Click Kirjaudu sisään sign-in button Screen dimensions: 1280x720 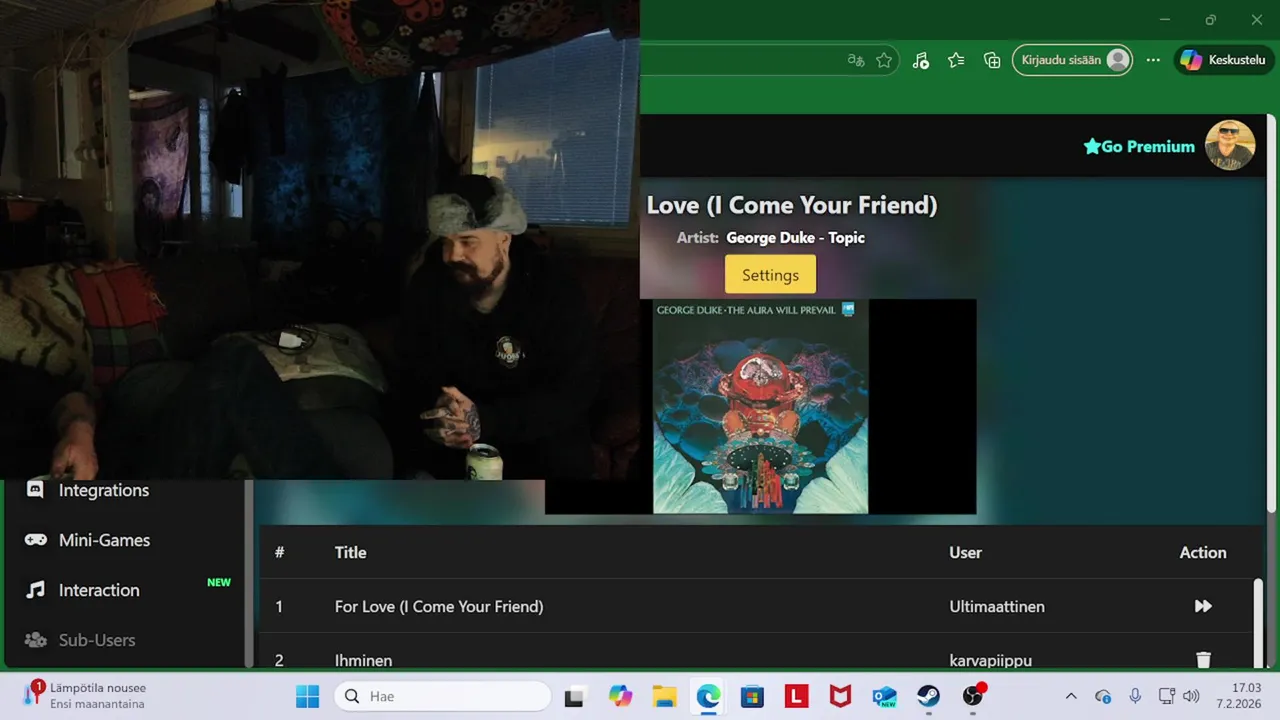pos(1072,60)
